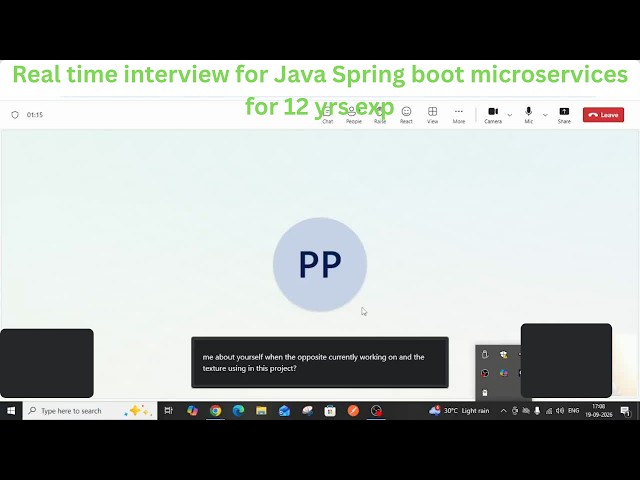Click OBS icon in the tray overflow

click(x=485, y=373)
